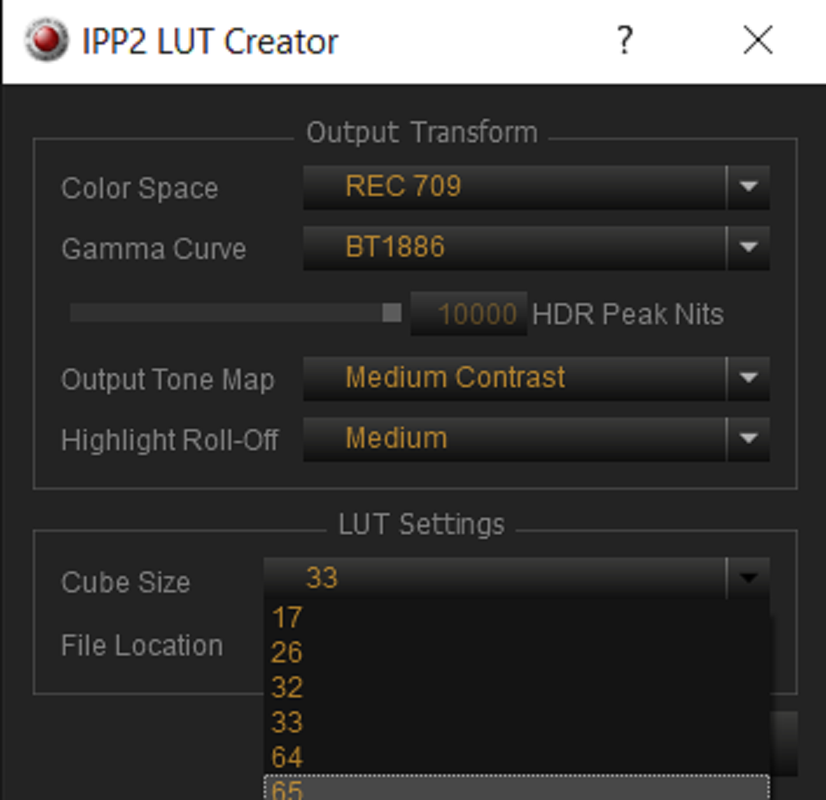
Task: Click the red RED app icon in title bar
Action: click(47, 40)
